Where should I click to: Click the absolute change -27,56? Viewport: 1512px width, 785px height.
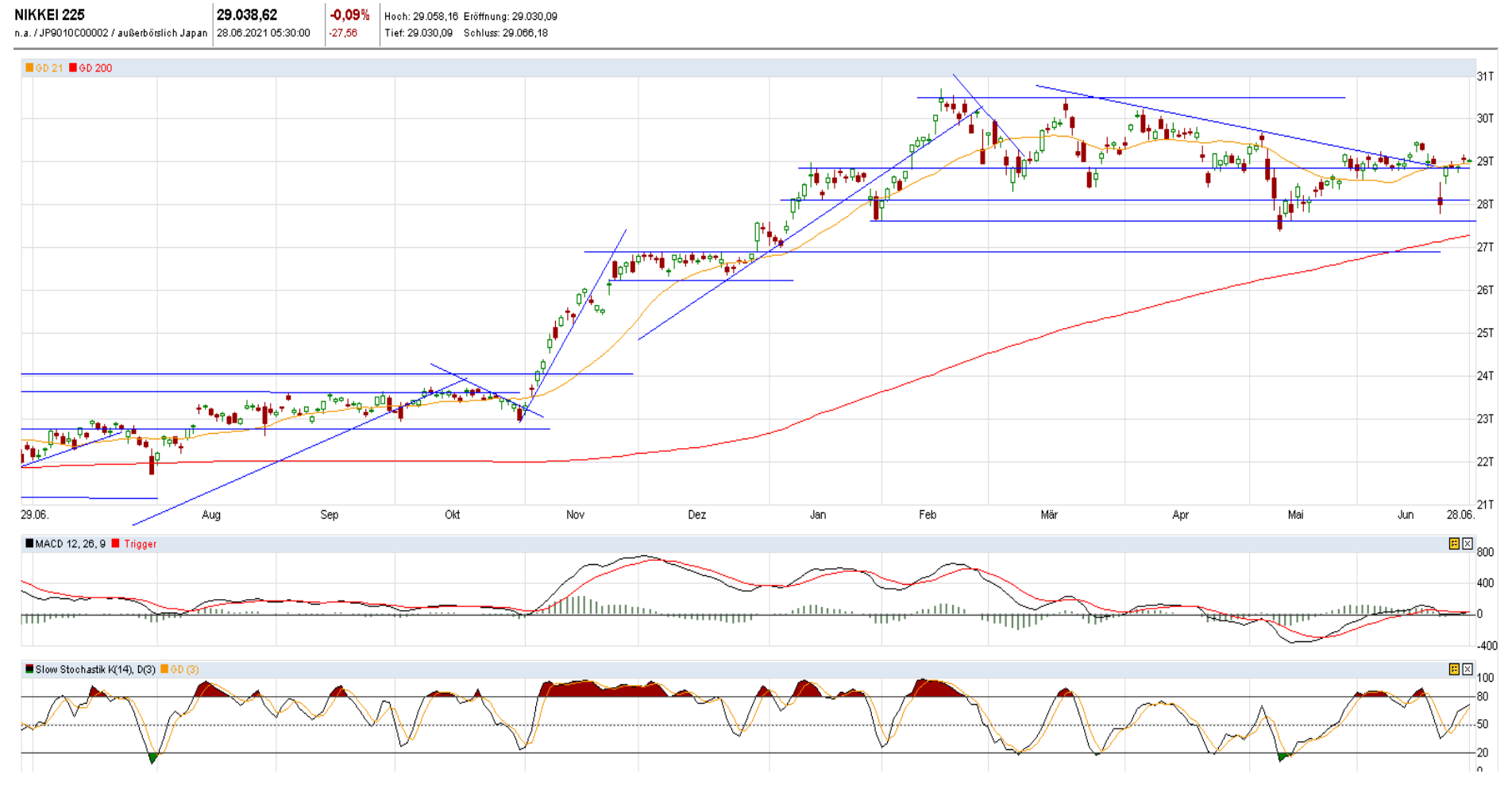[x=344, y=33]
